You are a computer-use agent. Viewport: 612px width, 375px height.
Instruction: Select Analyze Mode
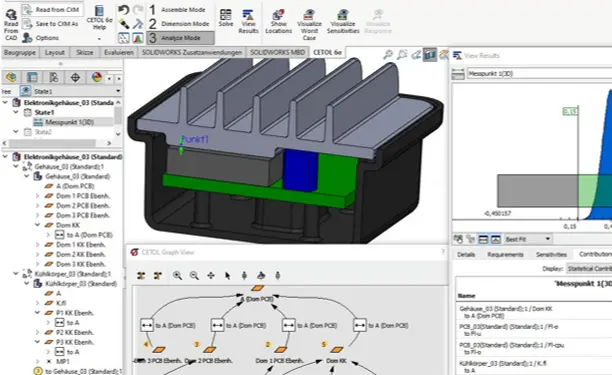pyautogui.click(x=180, y=38)
